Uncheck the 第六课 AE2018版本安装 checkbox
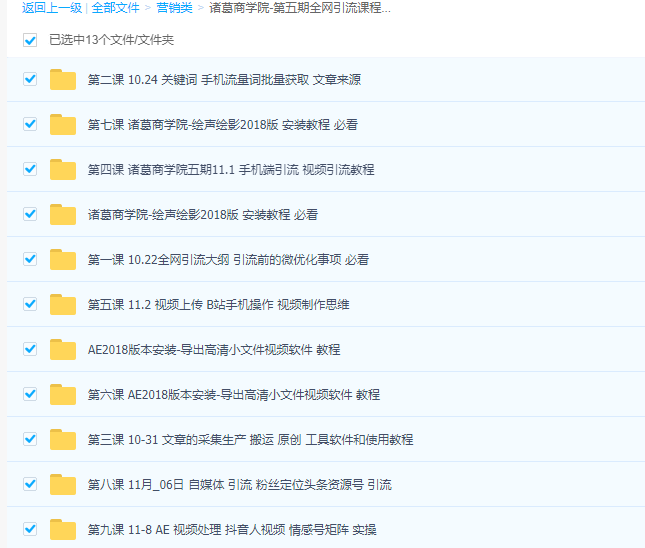Screen dimensions: 645x548 click(x=30, y=394)
